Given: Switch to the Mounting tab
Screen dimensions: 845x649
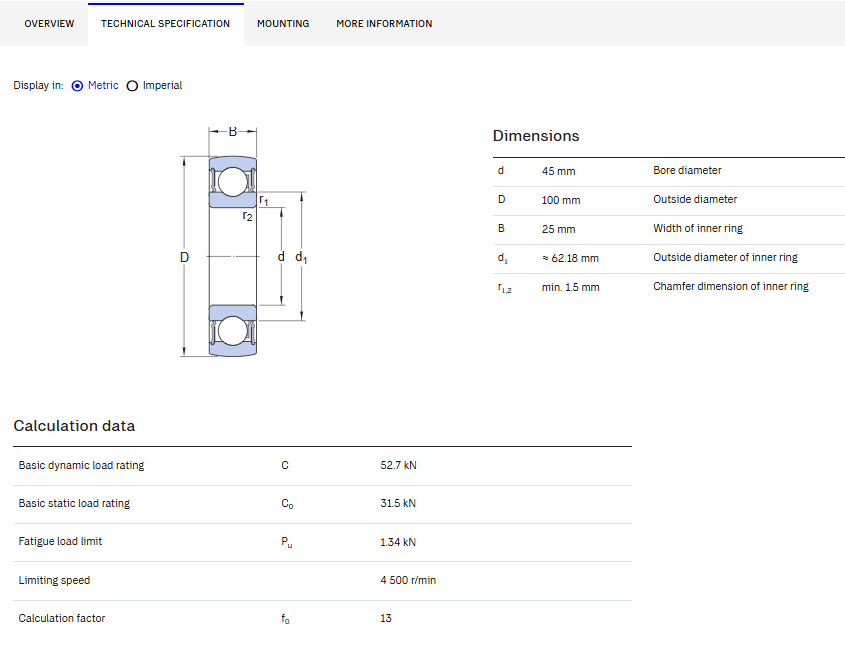Looking at the screenshot, I should [283, 24].
